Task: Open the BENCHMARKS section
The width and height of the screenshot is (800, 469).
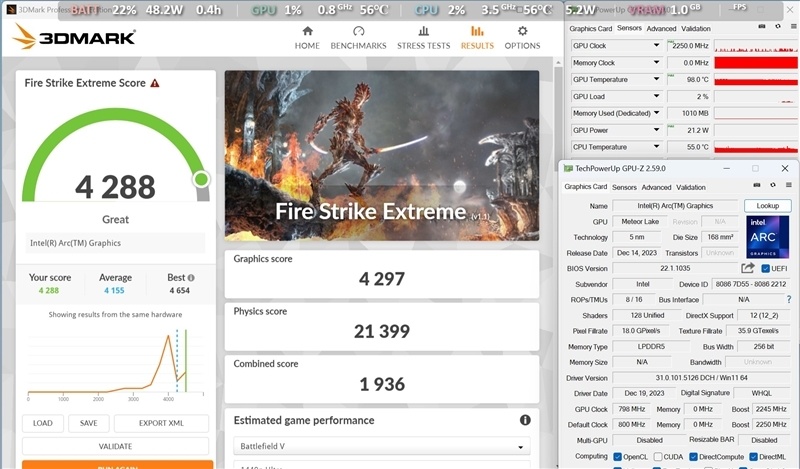Action: point(358,38)
